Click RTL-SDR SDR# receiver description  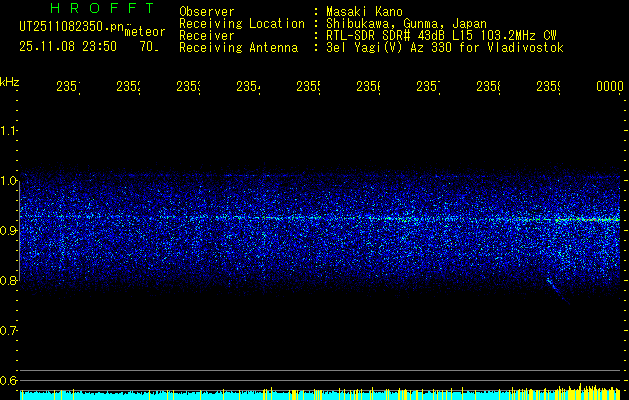441,36
